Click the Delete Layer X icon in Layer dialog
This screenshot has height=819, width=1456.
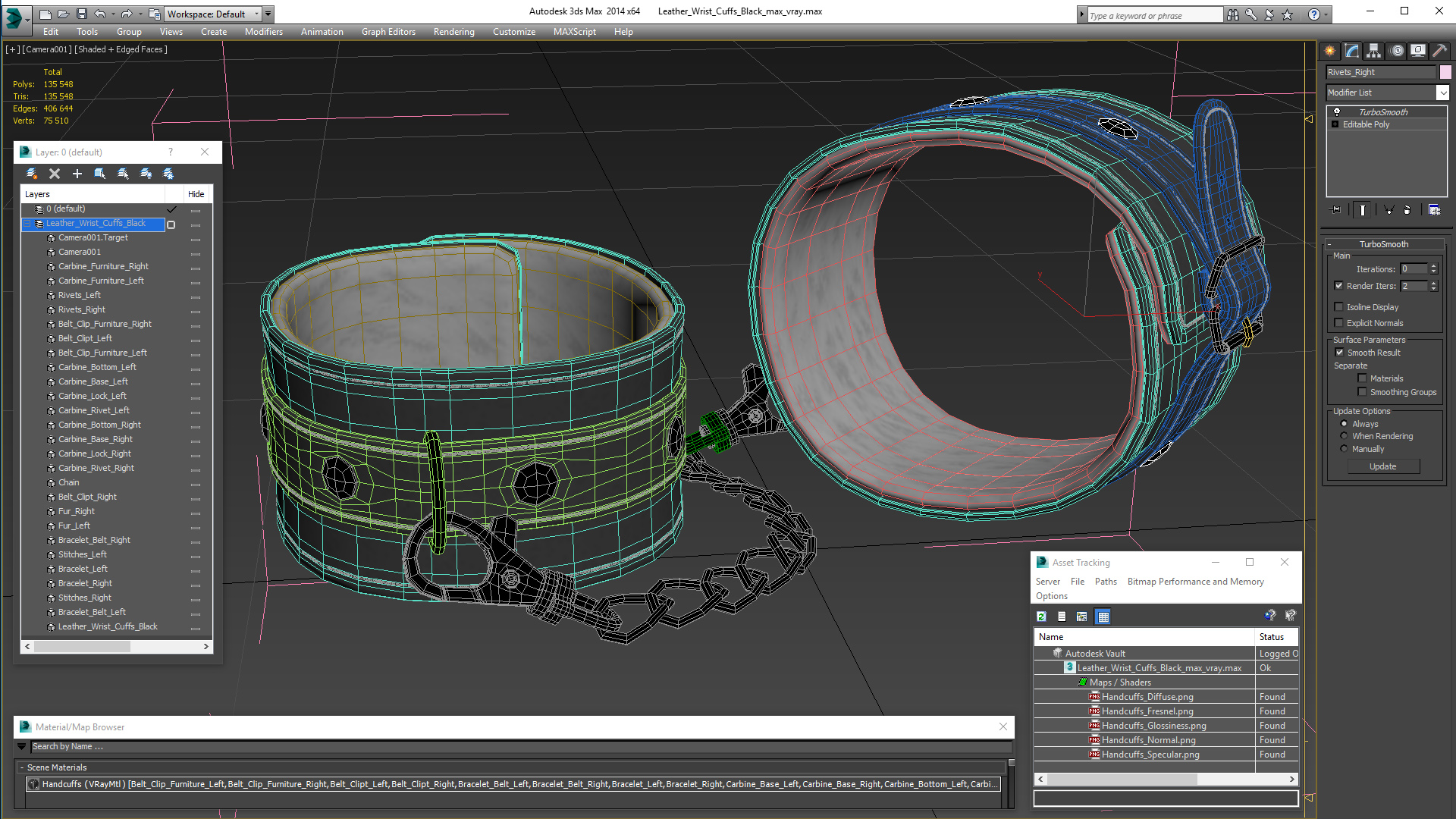click(55, 174)
